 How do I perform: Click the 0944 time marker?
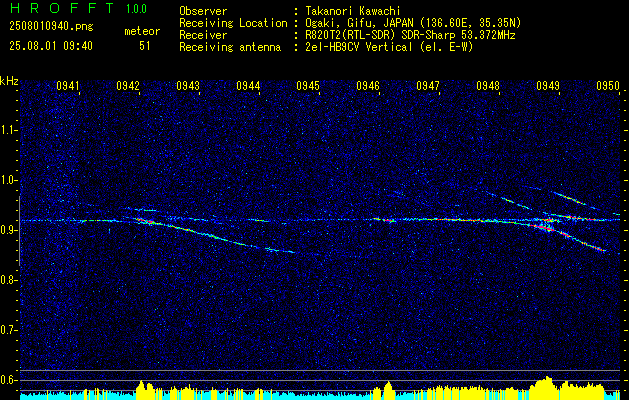tap(248, 86)
